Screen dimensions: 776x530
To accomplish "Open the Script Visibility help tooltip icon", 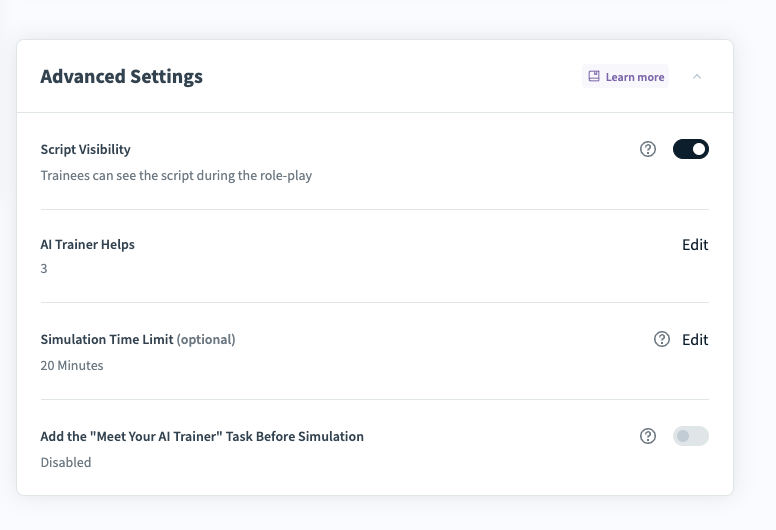I will [x=648, y=149].
